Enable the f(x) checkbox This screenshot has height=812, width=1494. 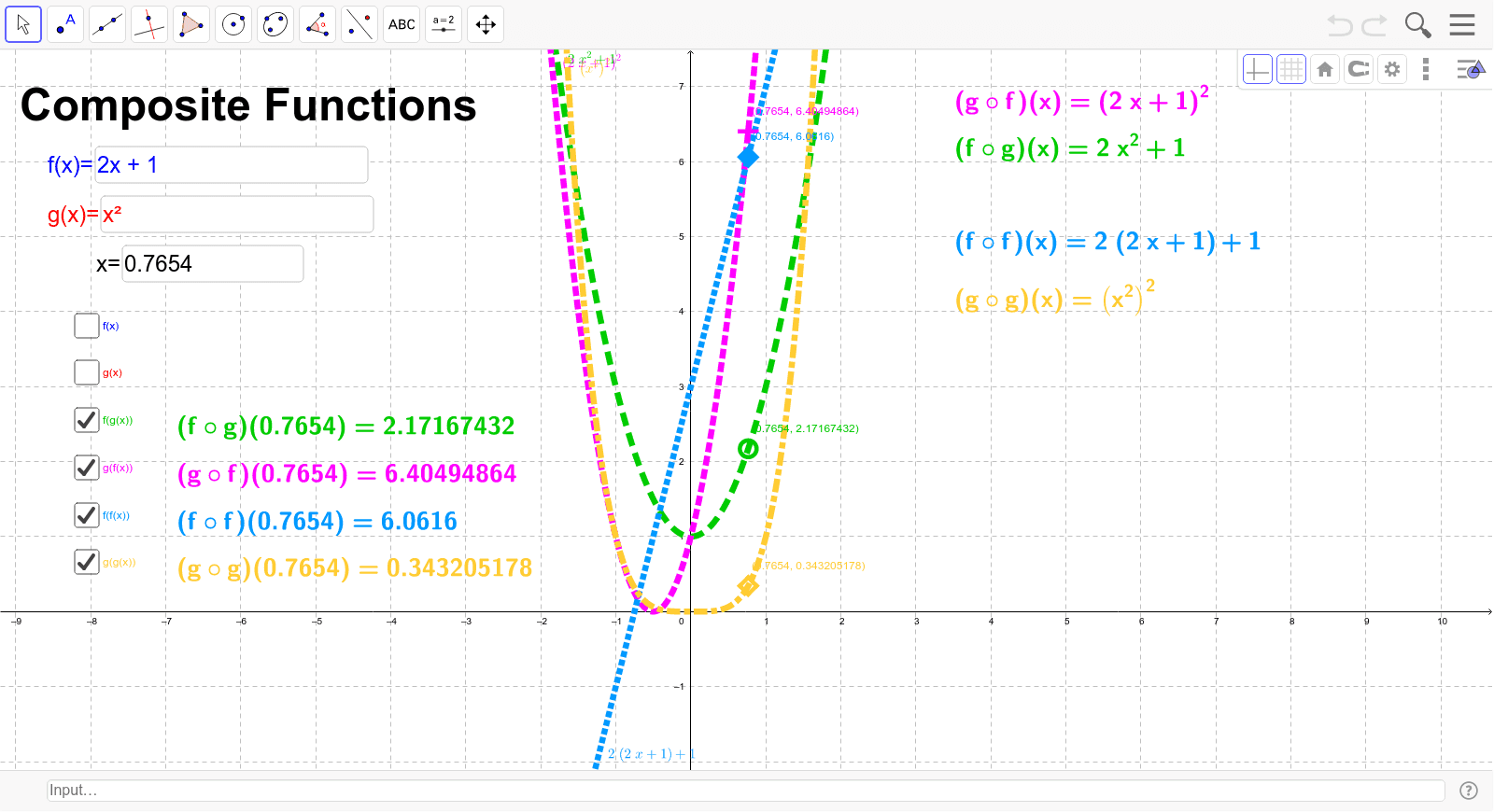pos(87,326)
